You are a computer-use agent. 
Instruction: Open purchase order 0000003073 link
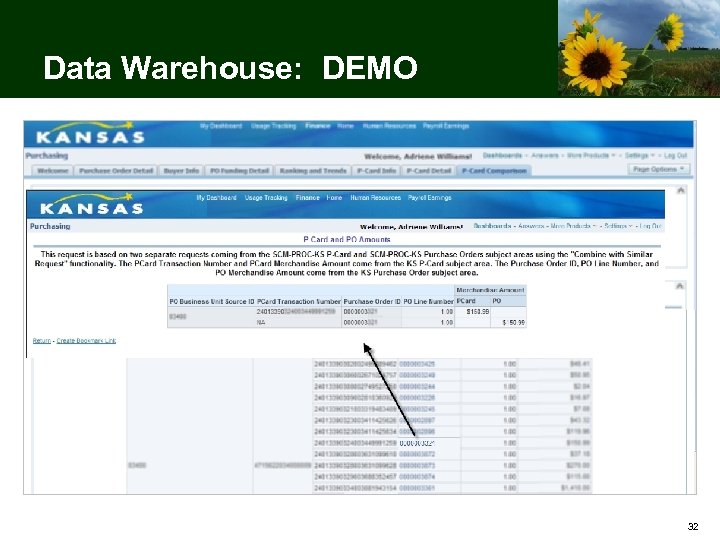pos(417,466)
